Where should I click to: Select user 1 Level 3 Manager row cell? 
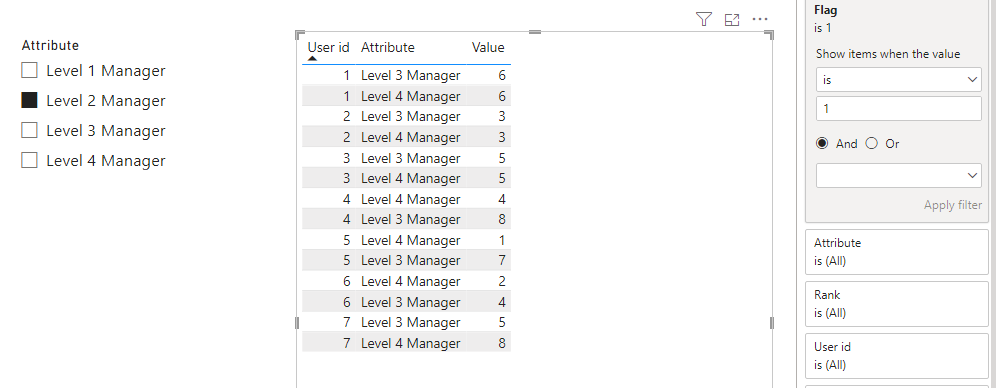[x=410, y=76]
